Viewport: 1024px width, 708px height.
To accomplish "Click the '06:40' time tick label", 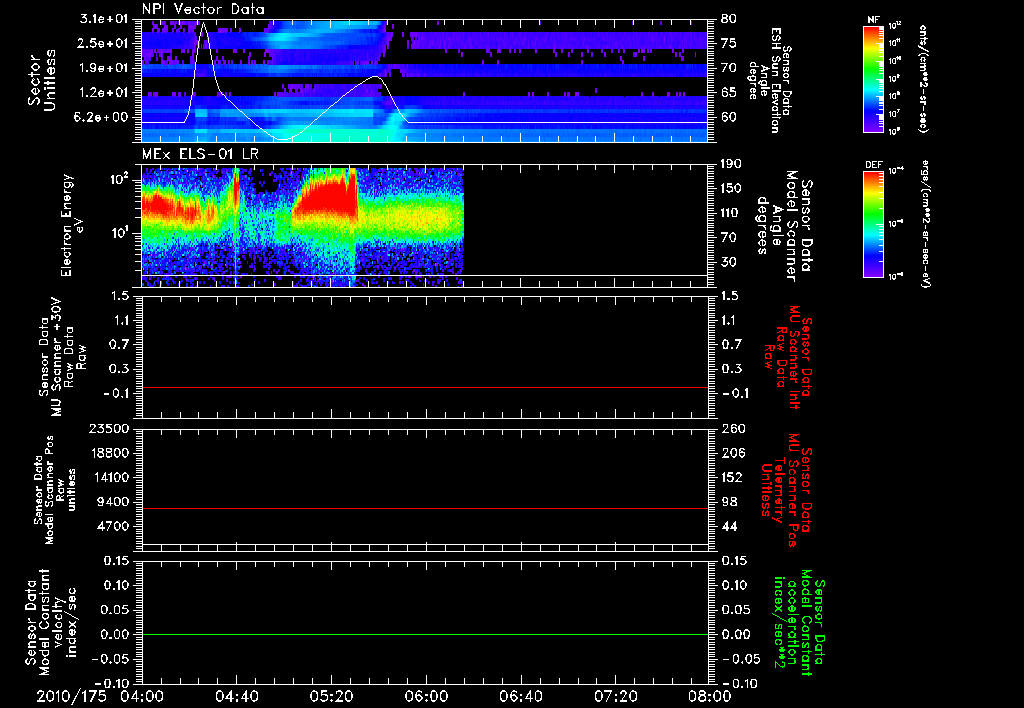I will [520, 696].
